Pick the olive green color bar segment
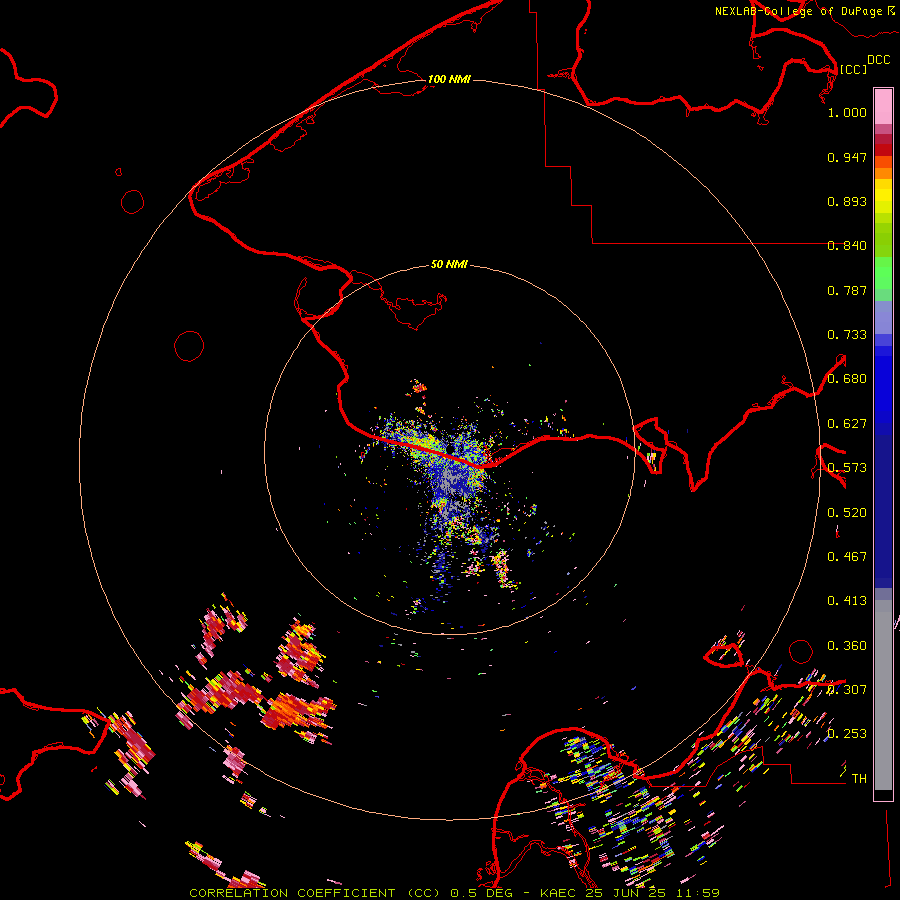Screen dimensions: 900x900 pos(883,239)
